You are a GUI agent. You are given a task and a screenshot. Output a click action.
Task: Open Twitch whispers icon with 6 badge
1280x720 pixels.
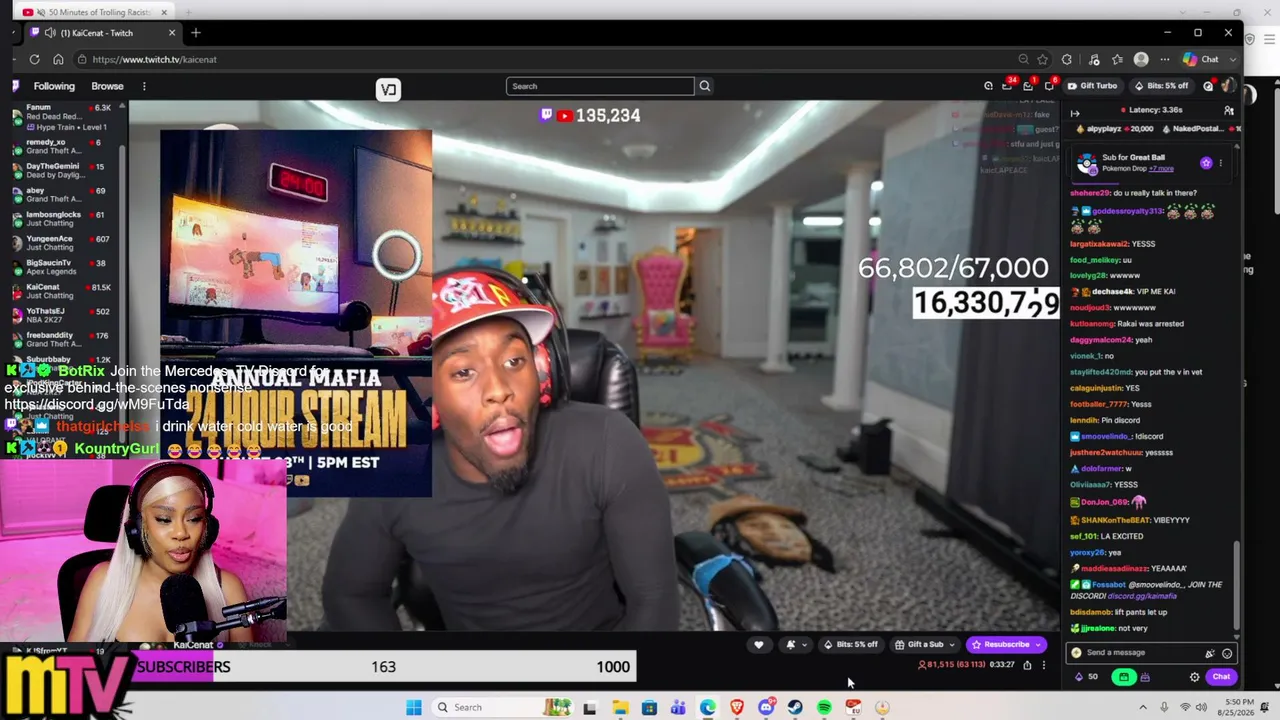[1049, 86]
